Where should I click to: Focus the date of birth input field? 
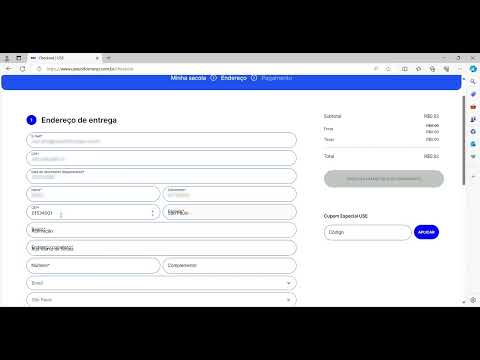pos(161,176)
